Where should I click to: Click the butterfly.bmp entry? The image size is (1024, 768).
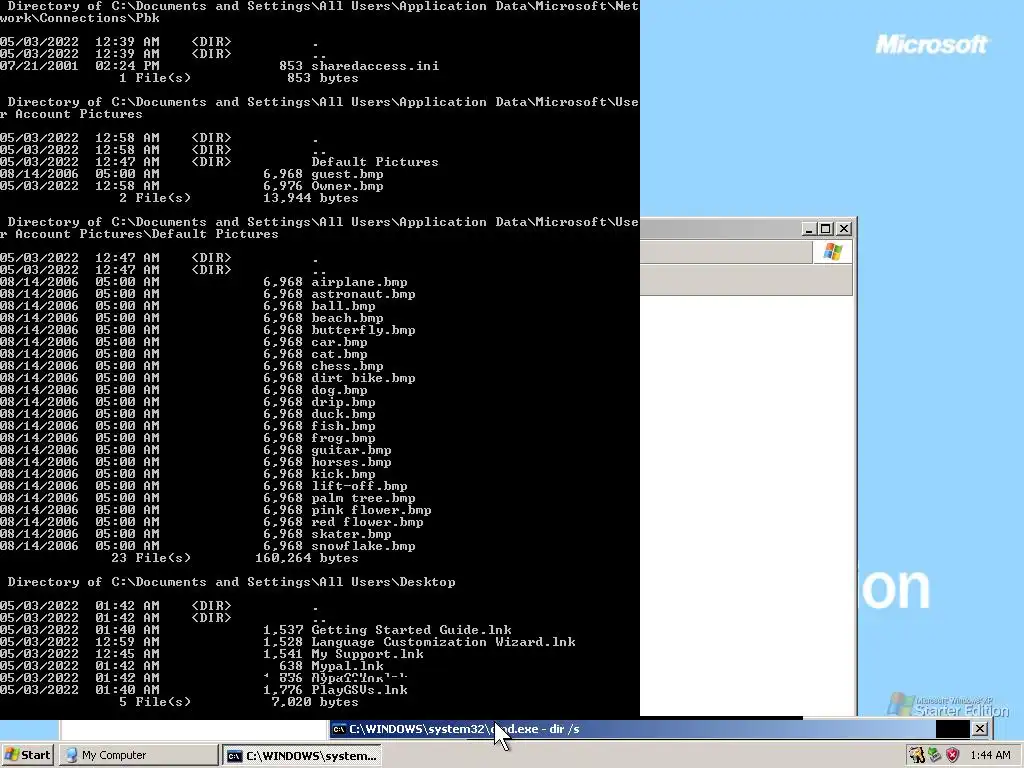363,330
